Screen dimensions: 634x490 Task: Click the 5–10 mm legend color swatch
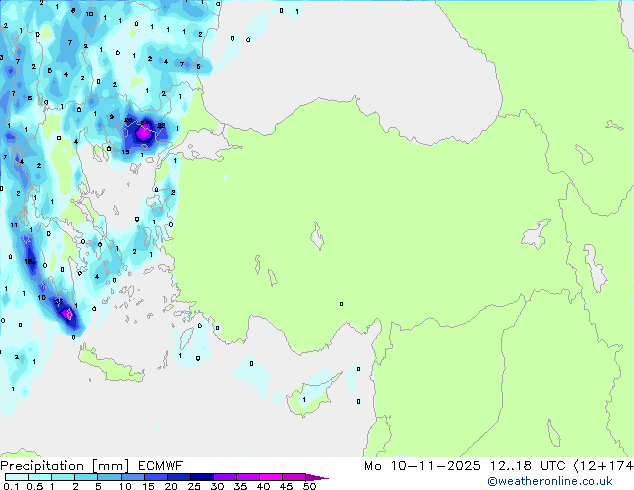click(109, 477)
